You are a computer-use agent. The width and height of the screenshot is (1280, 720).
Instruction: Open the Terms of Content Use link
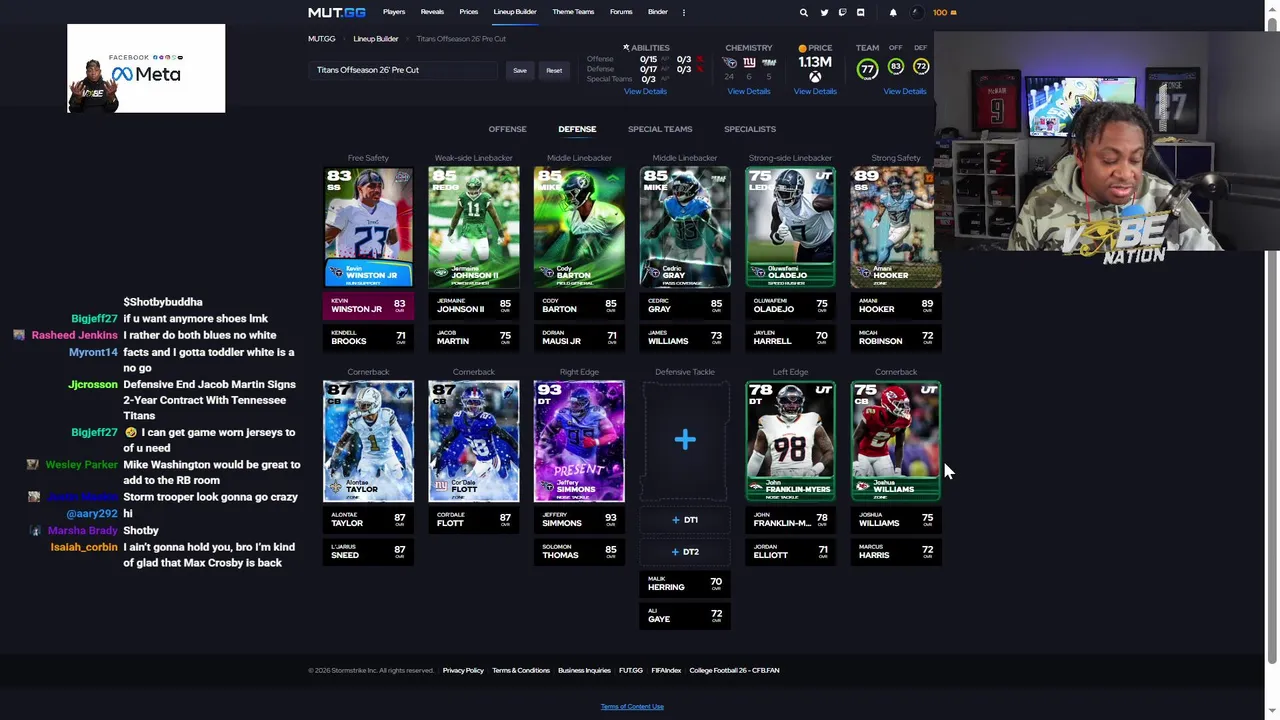[632, 706]
